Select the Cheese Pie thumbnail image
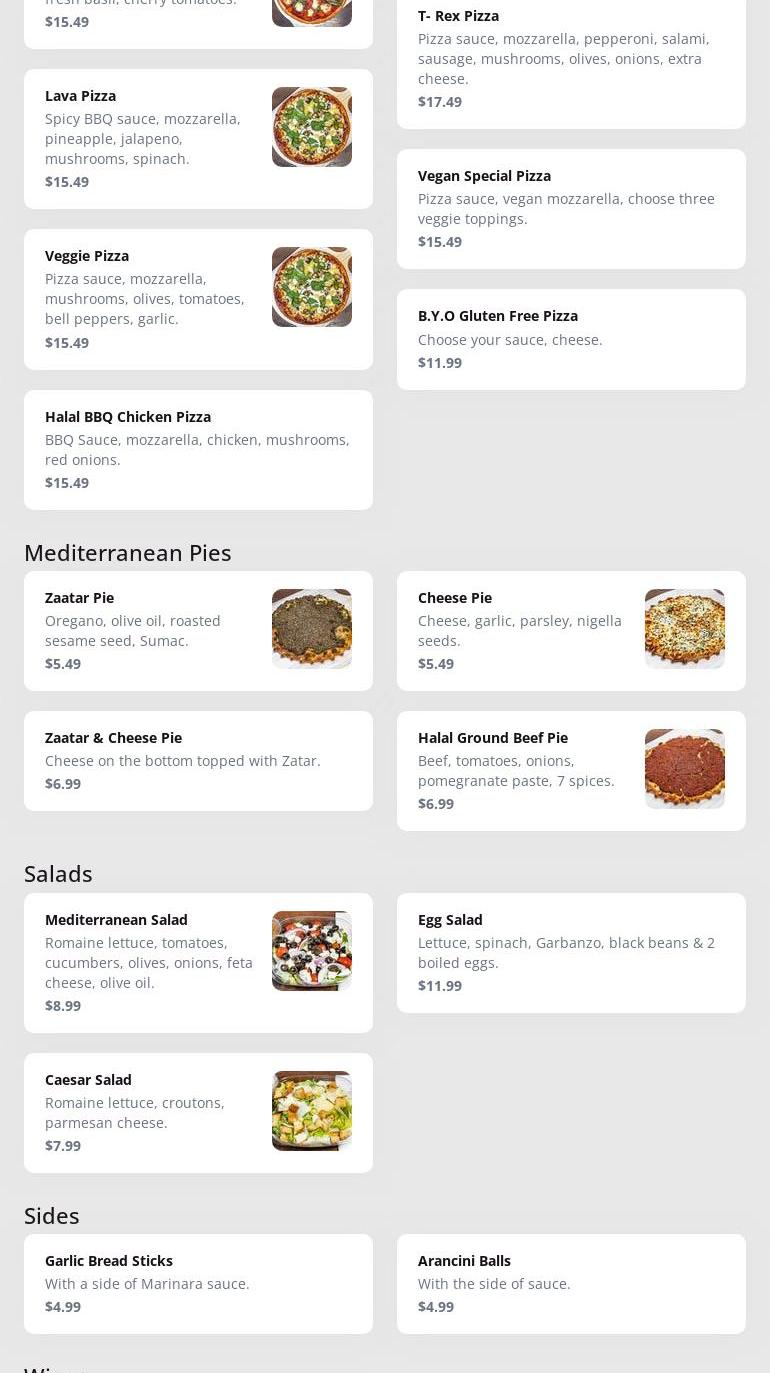 click(x=684, y=629)
